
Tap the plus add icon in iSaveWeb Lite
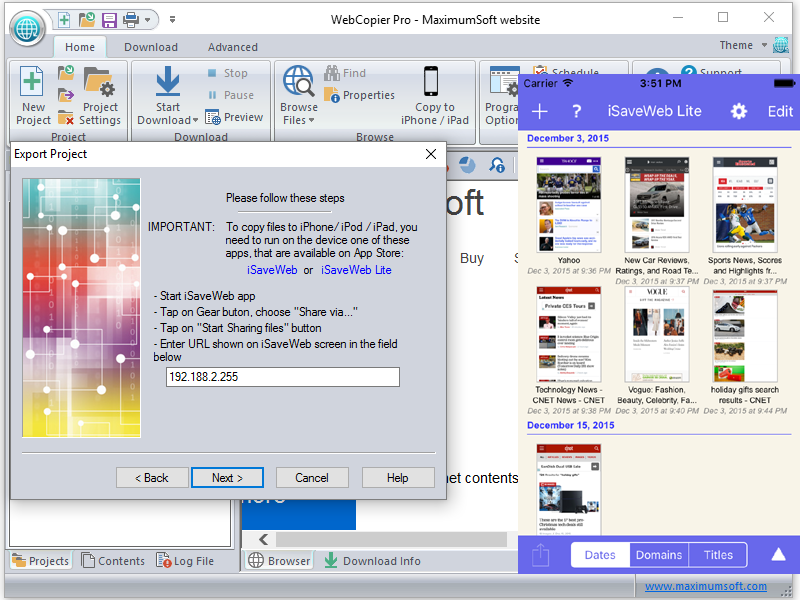click(540, 111)
